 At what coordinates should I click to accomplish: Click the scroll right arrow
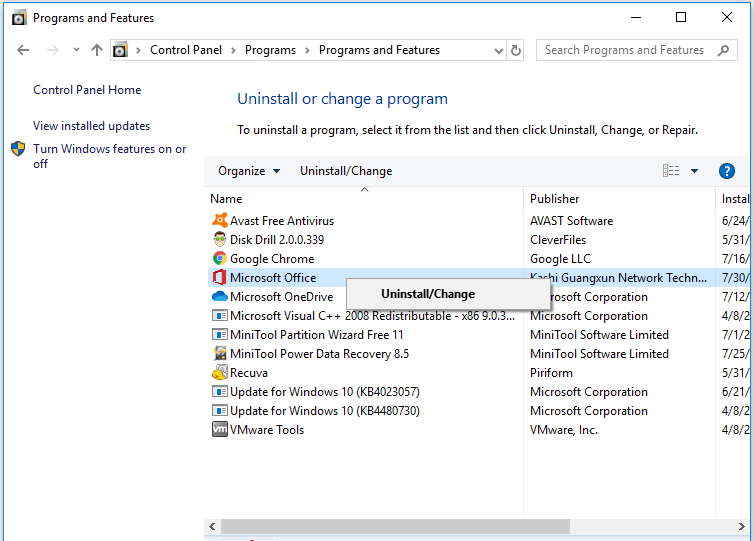[x=741, y=527]
